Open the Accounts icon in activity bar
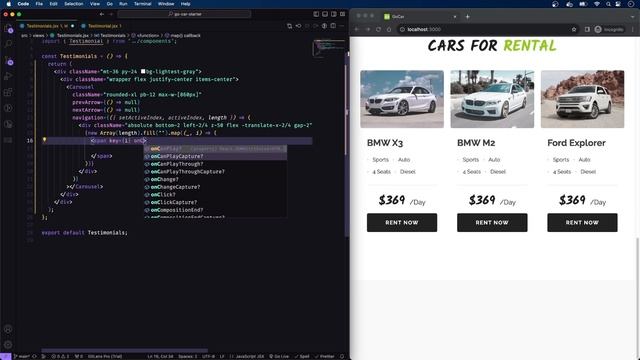 tap(8, 329)
